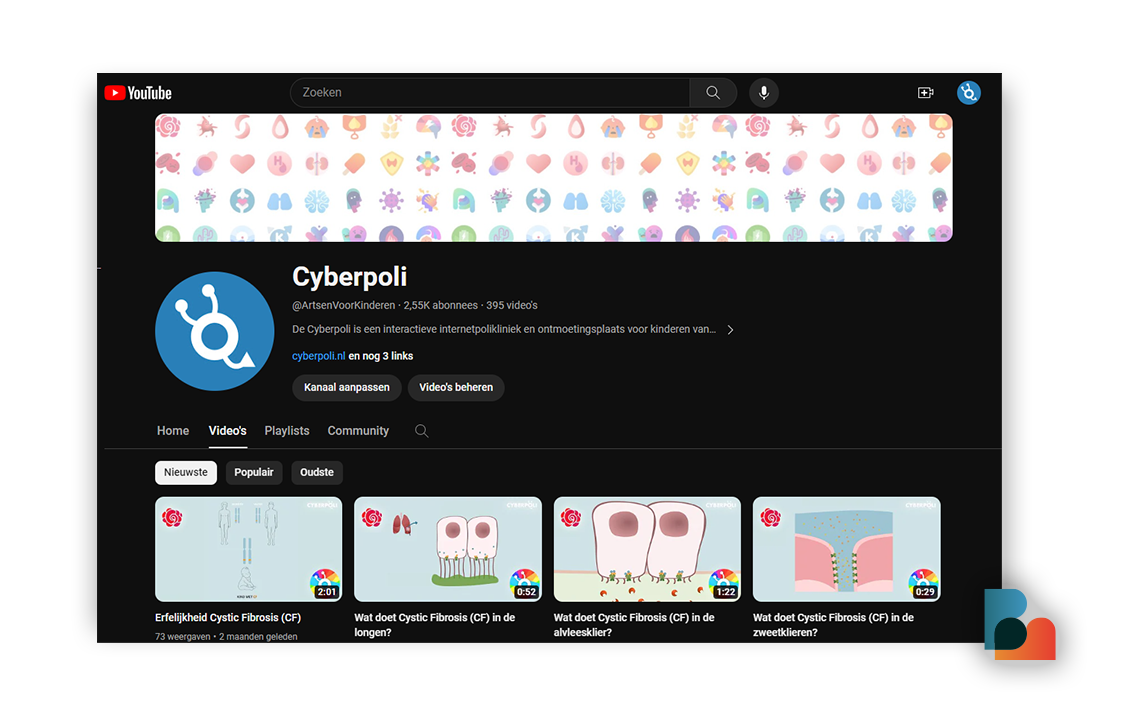1130x716 pixels.
Task: Open the Playlists tab
Action: pos(287,431)
